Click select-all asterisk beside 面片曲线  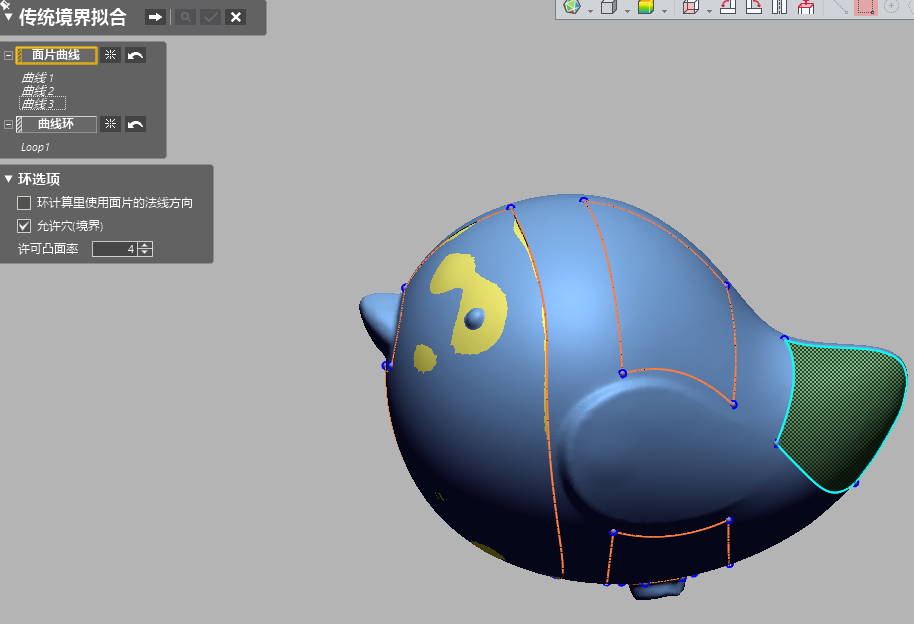[x=110, y=55]
